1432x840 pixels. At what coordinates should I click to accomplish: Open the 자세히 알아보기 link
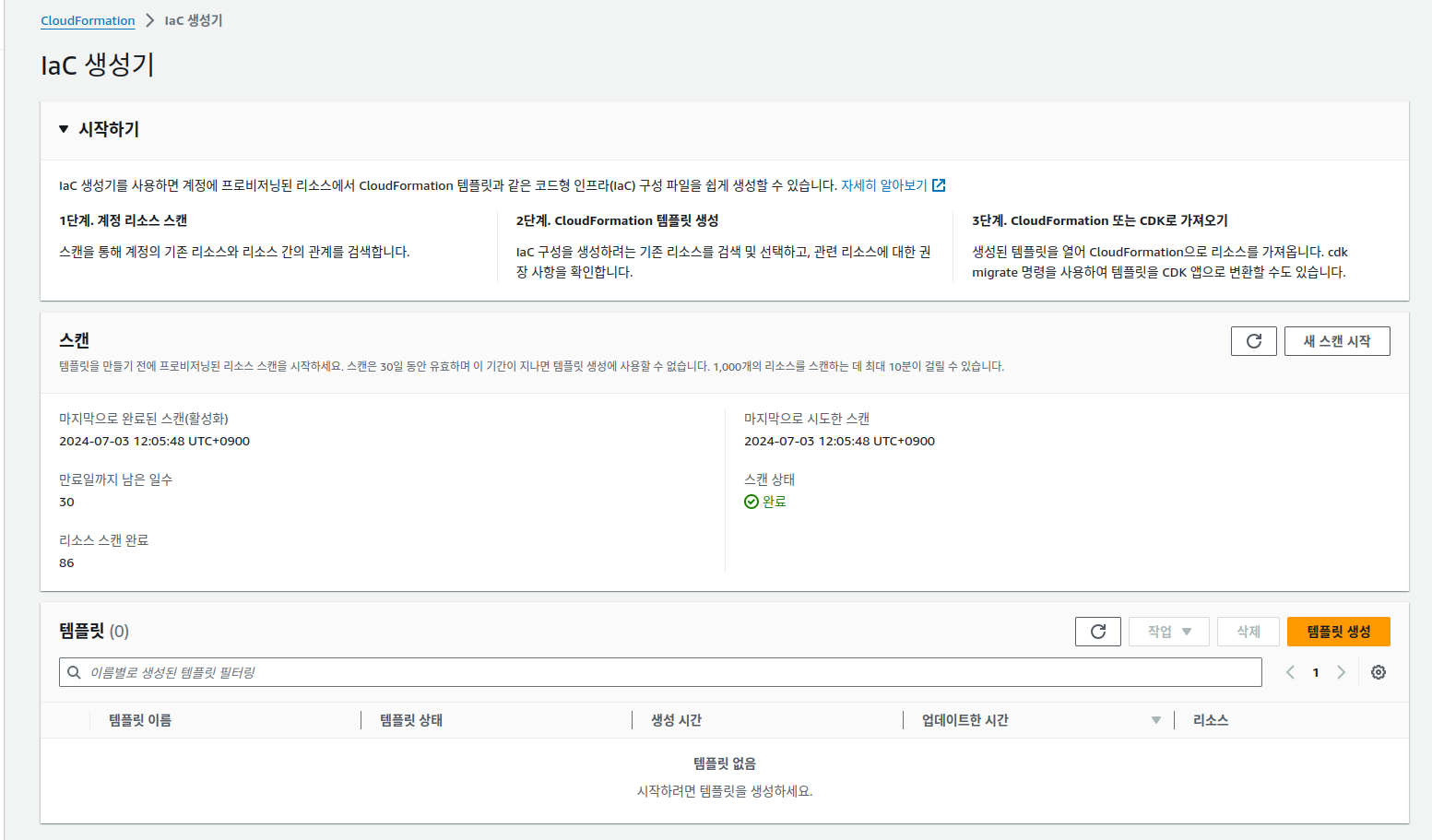pyautogui.click(x=883, y=185)
